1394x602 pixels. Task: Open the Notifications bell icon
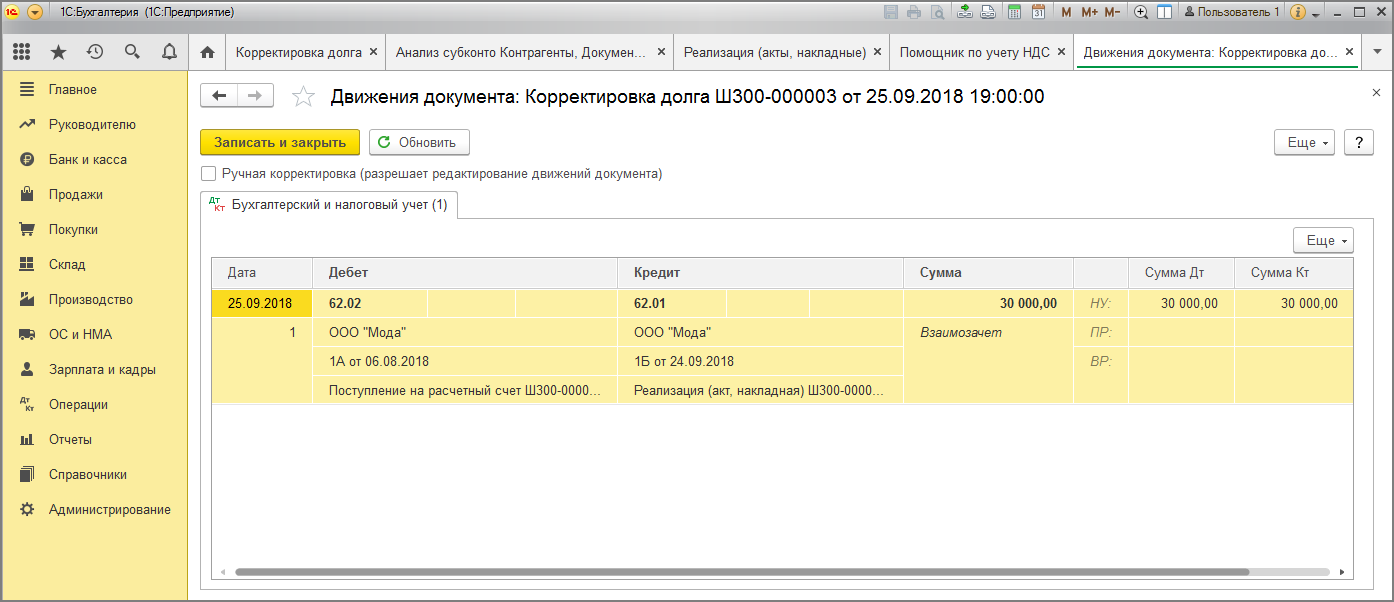point(169,52)
